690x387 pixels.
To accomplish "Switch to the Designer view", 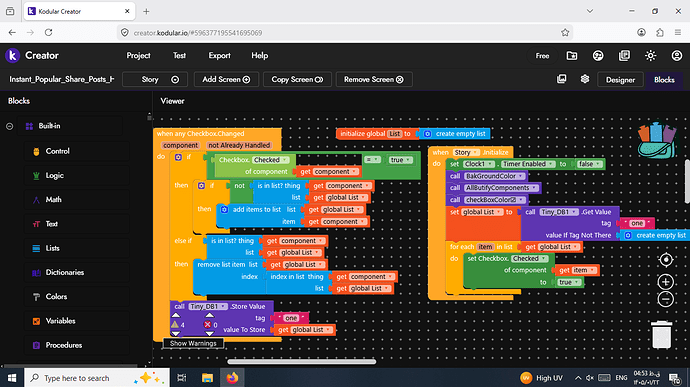I will coord(620,80).
